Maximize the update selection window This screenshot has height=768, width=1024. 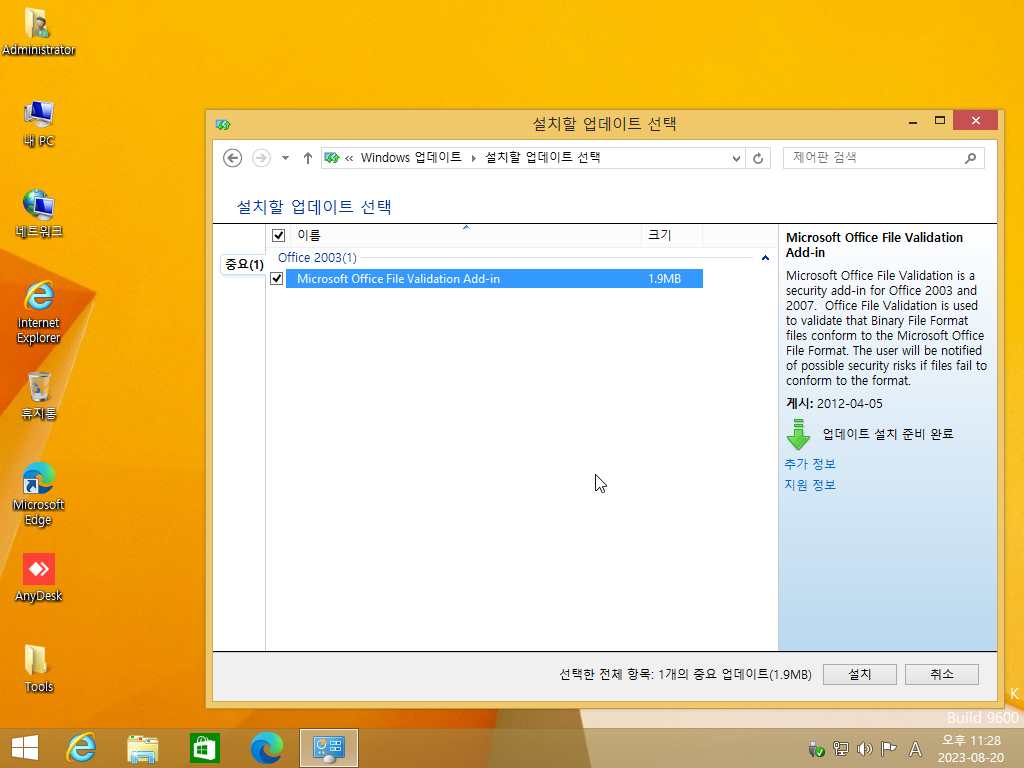tap(940, 121)
